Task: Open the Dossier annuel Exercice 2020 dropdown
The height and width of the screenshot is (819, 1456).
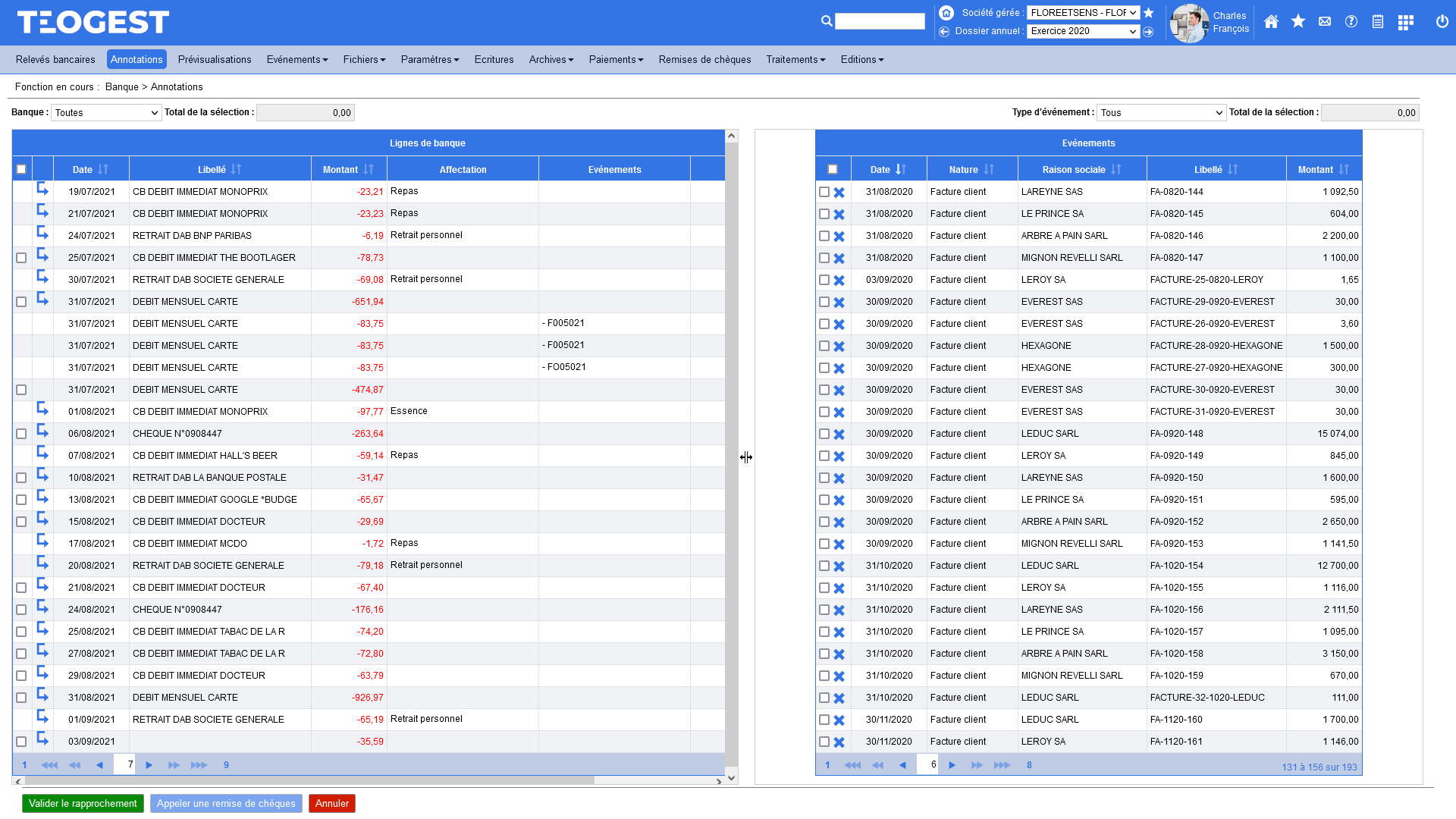Action: coord(1083,31)
